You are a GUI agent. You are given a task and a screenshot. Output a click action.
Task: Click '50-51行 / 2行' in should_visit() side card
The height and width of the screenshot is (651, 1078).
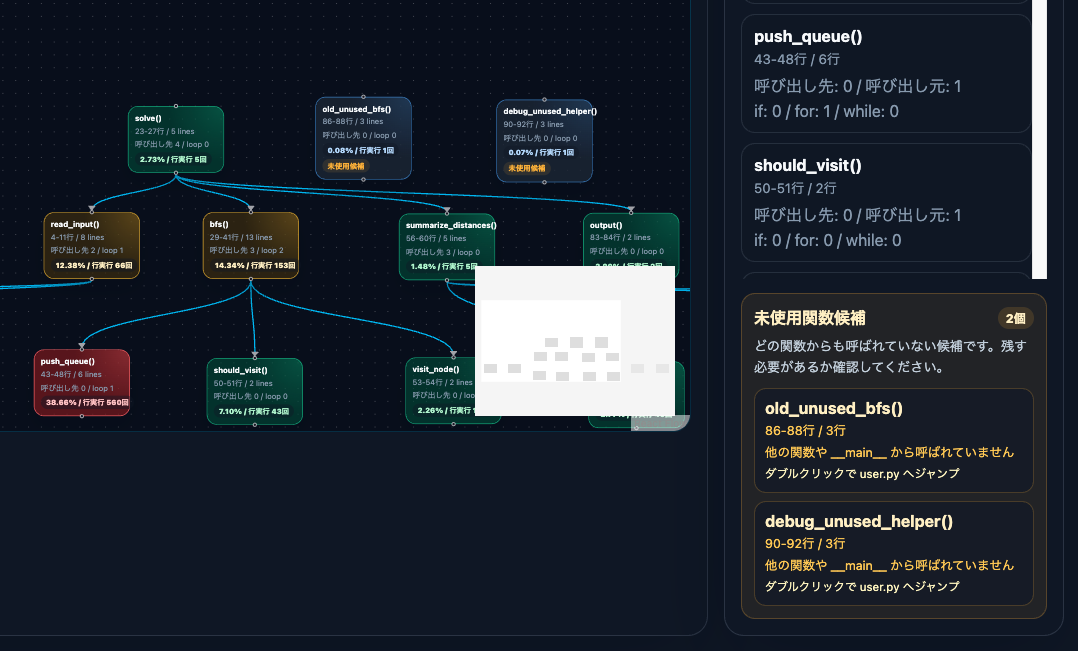[x=795, y=188]
